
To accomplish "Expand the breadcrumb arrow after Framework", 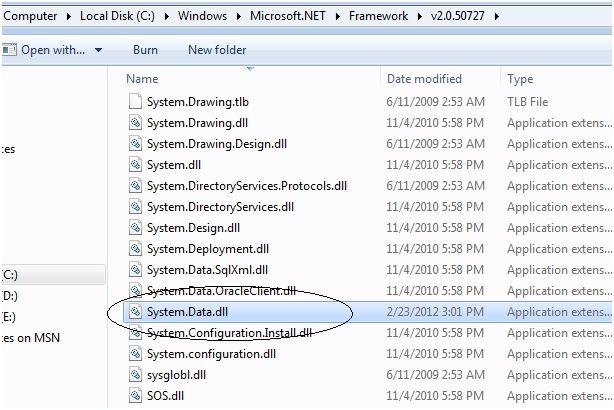I will pyautogui.click(x=419, y=17).
